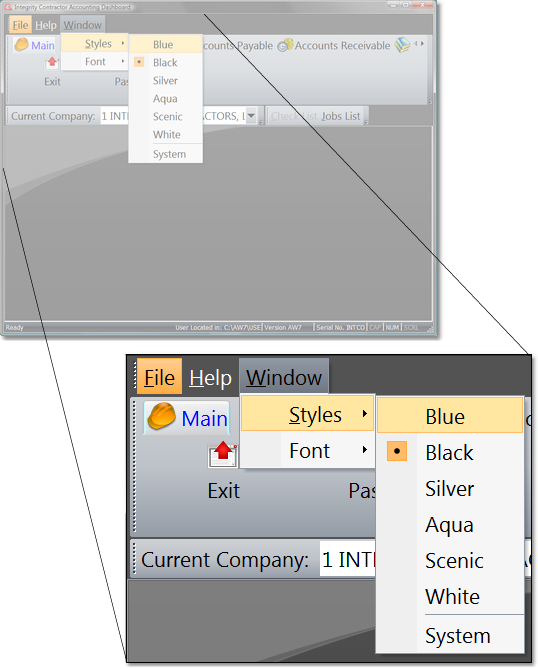Open Help menu in the enlarged inset

[210, 378]
